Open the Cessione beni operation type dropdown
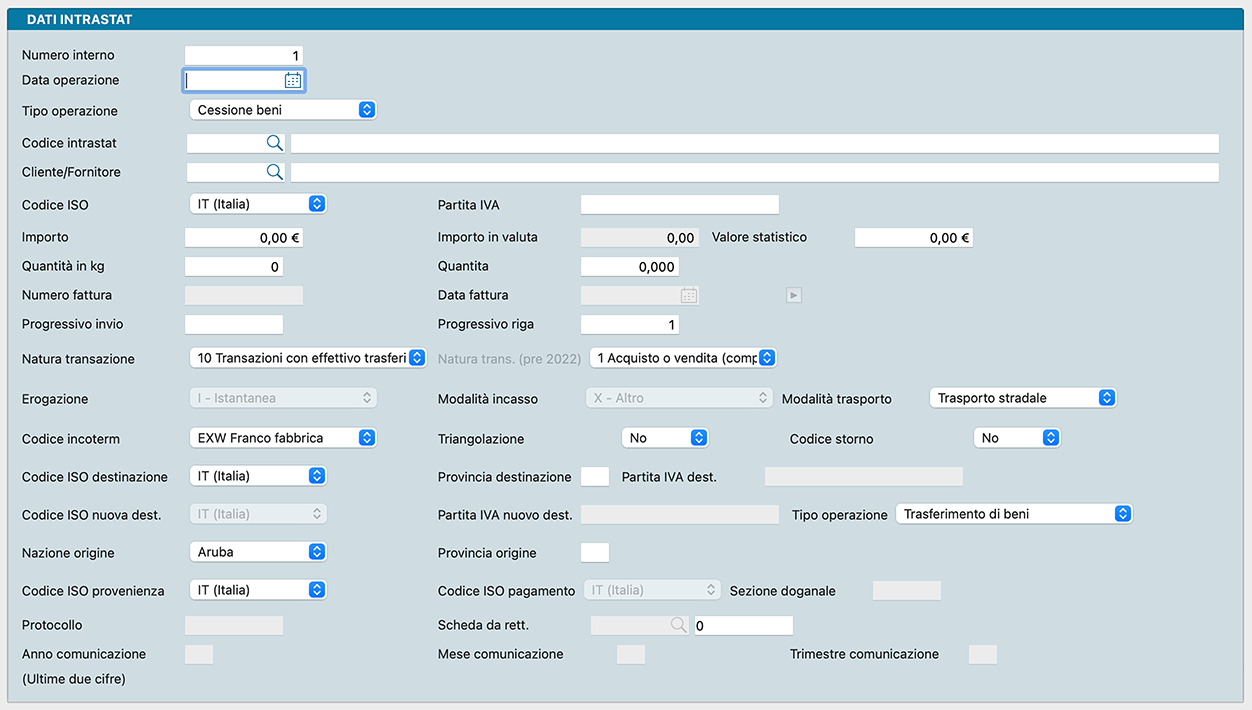 [282, 110]
